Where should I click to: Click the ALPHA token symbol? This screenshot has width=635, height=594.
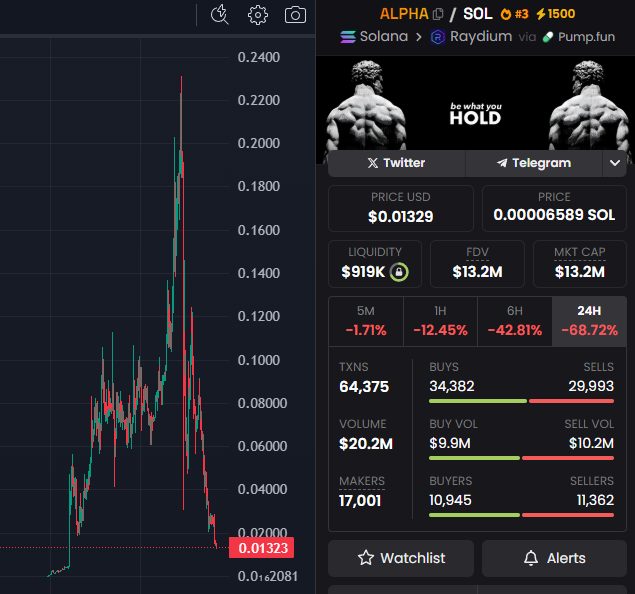(404, 14)
